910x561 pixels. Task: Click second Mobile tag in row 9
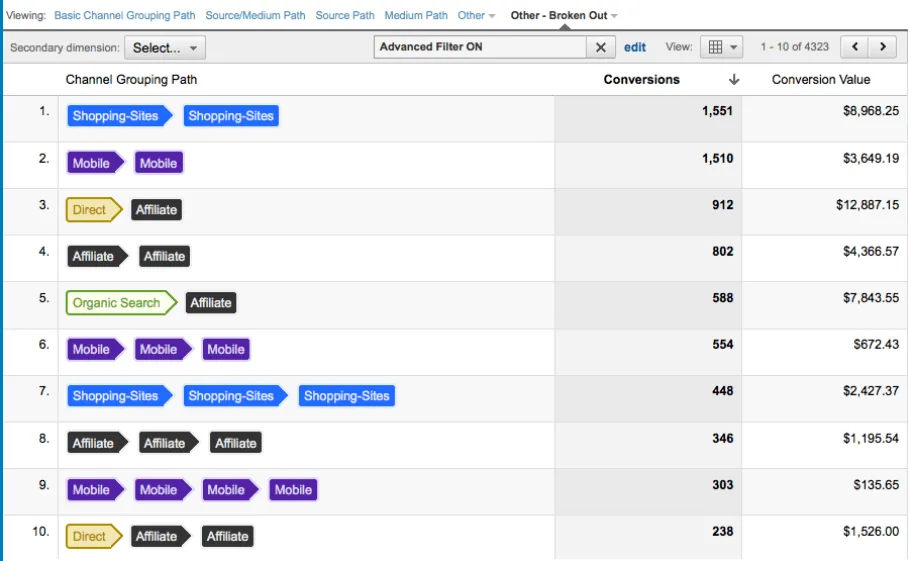pyautogui.click(x=162, y=490)
